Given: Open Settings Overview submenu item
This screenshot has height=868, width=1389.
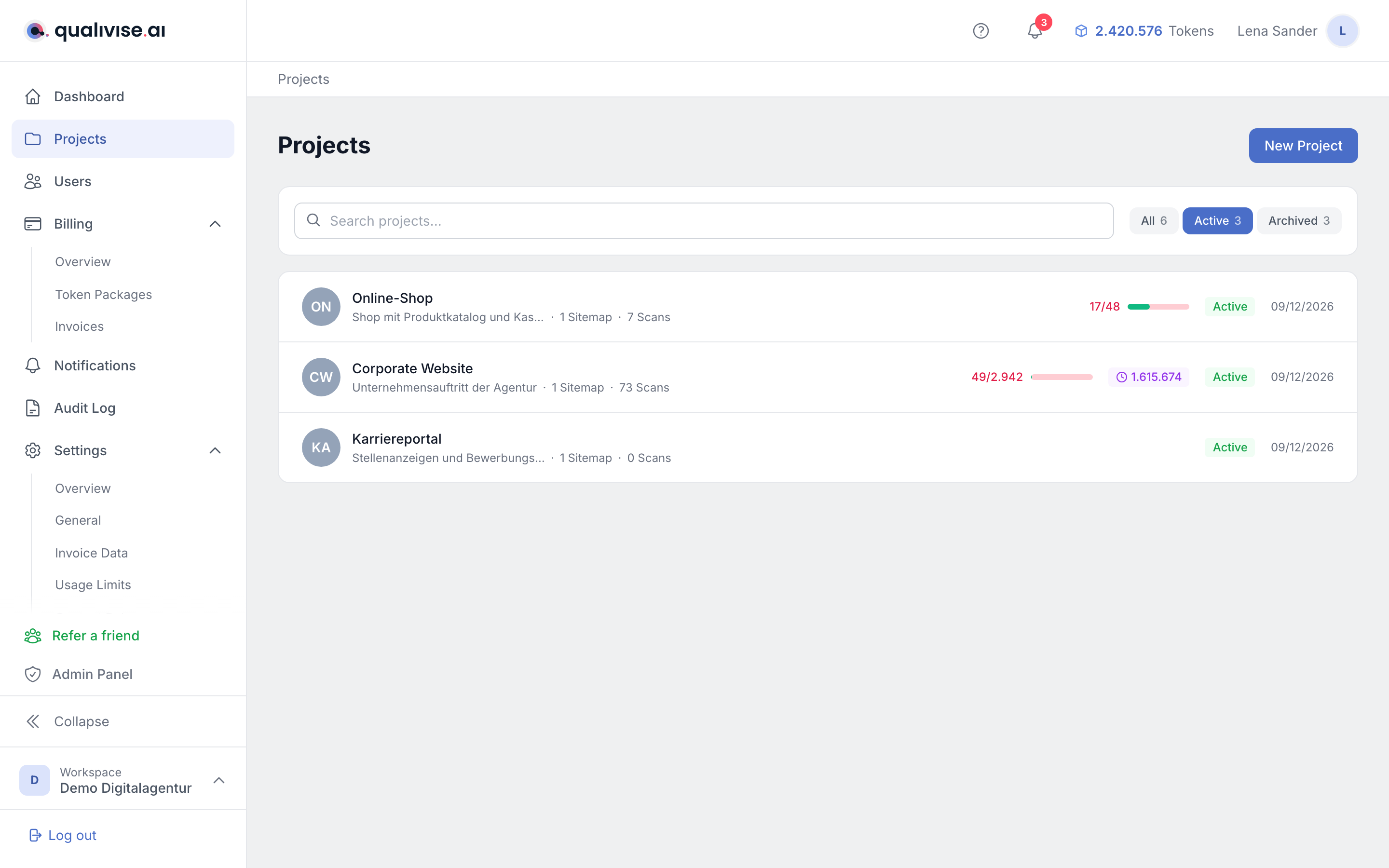Looking at the screenshot, I should [82, 488].
